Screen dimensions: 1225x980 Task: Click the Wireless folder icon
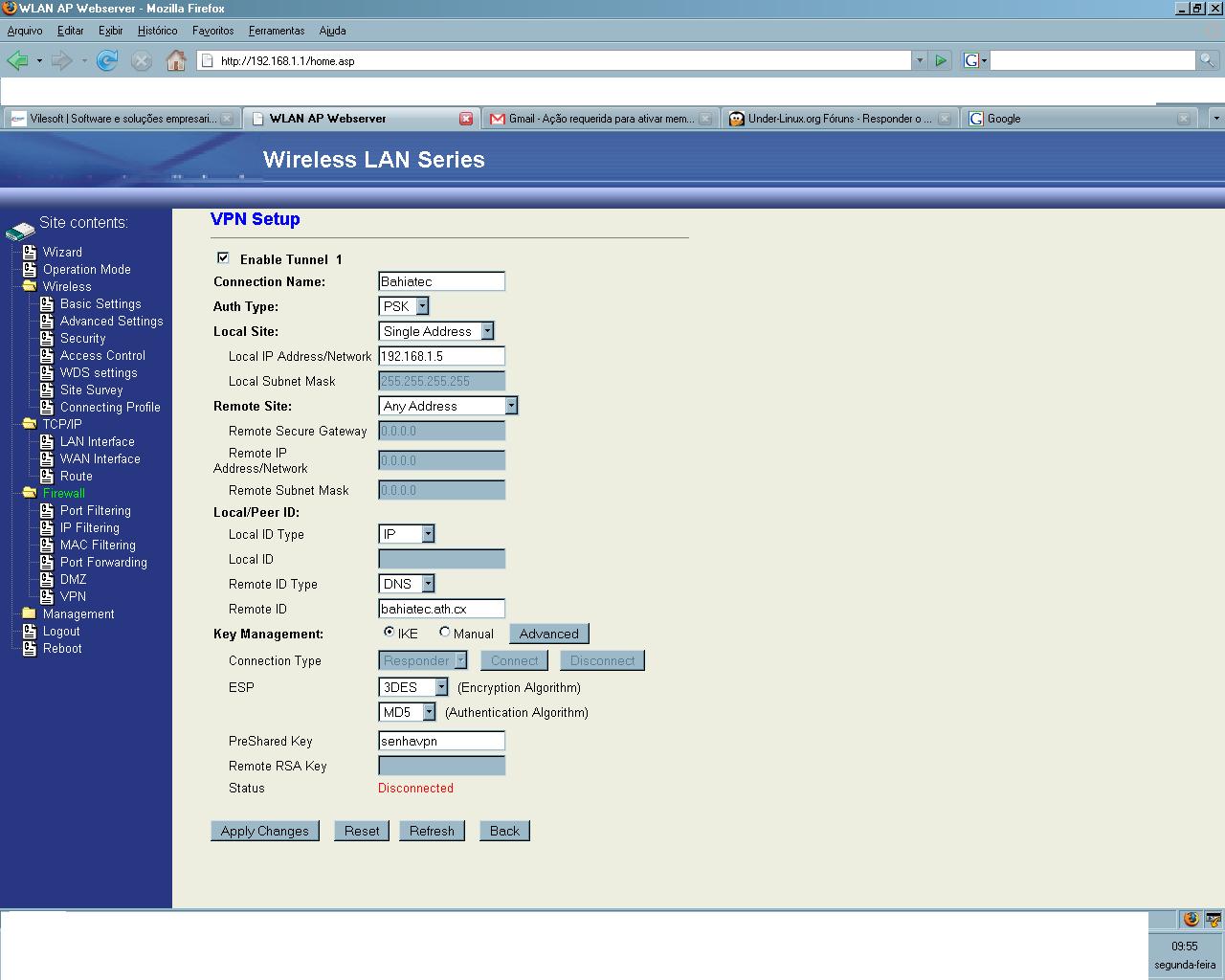click(x=30, y=286)
